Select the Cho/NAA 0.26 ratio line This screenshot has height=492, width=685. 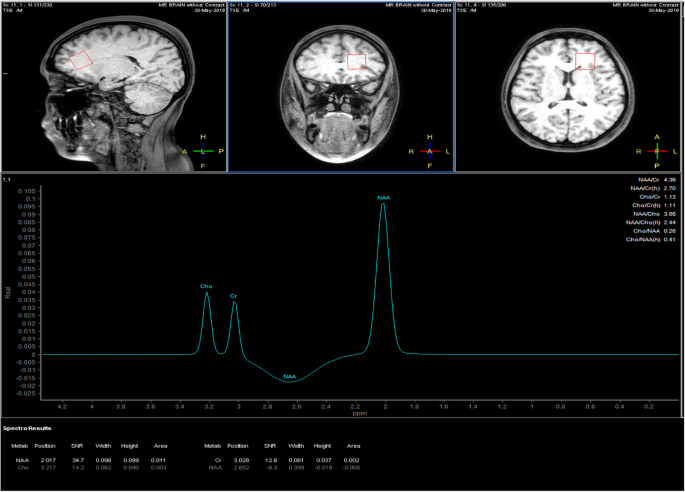pos(654,231)
